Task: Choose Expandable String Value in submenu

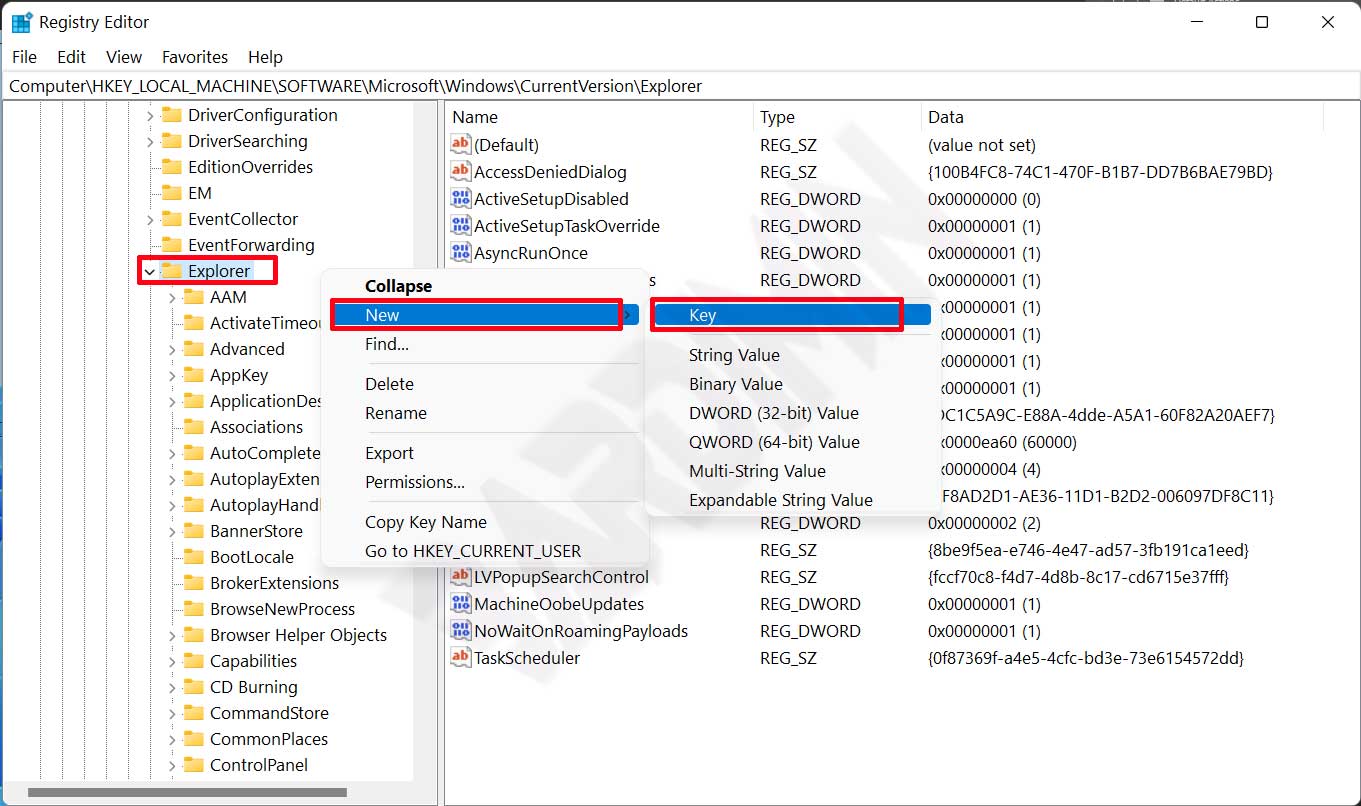Action: pos(781,500)
